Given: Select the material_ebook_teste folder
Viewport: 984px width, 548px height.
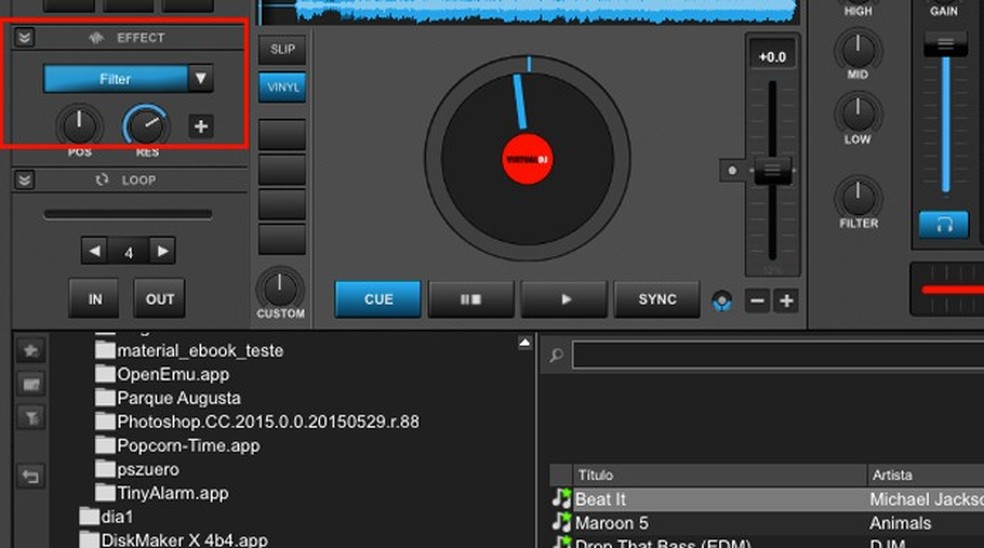Looking at the screenshot, I should tap(190, 350).
